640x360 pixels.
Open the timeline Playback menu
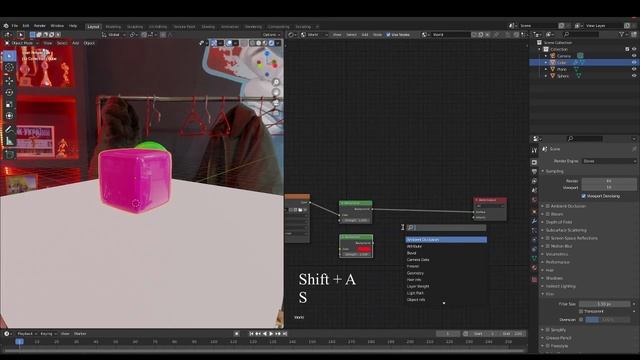click(27, 334)
